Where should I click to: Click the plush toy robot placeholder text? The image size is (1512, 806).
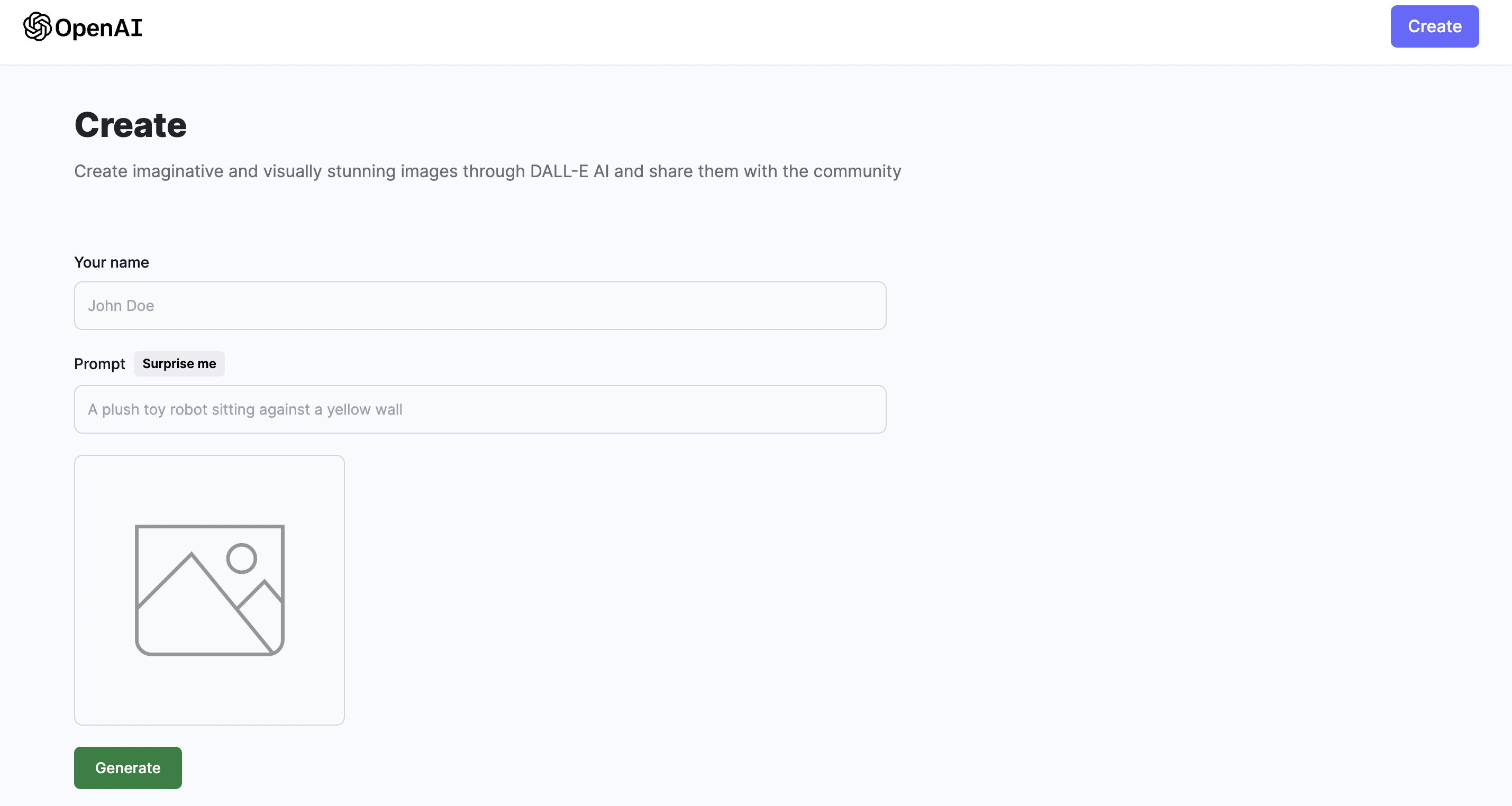click(245, 409)
